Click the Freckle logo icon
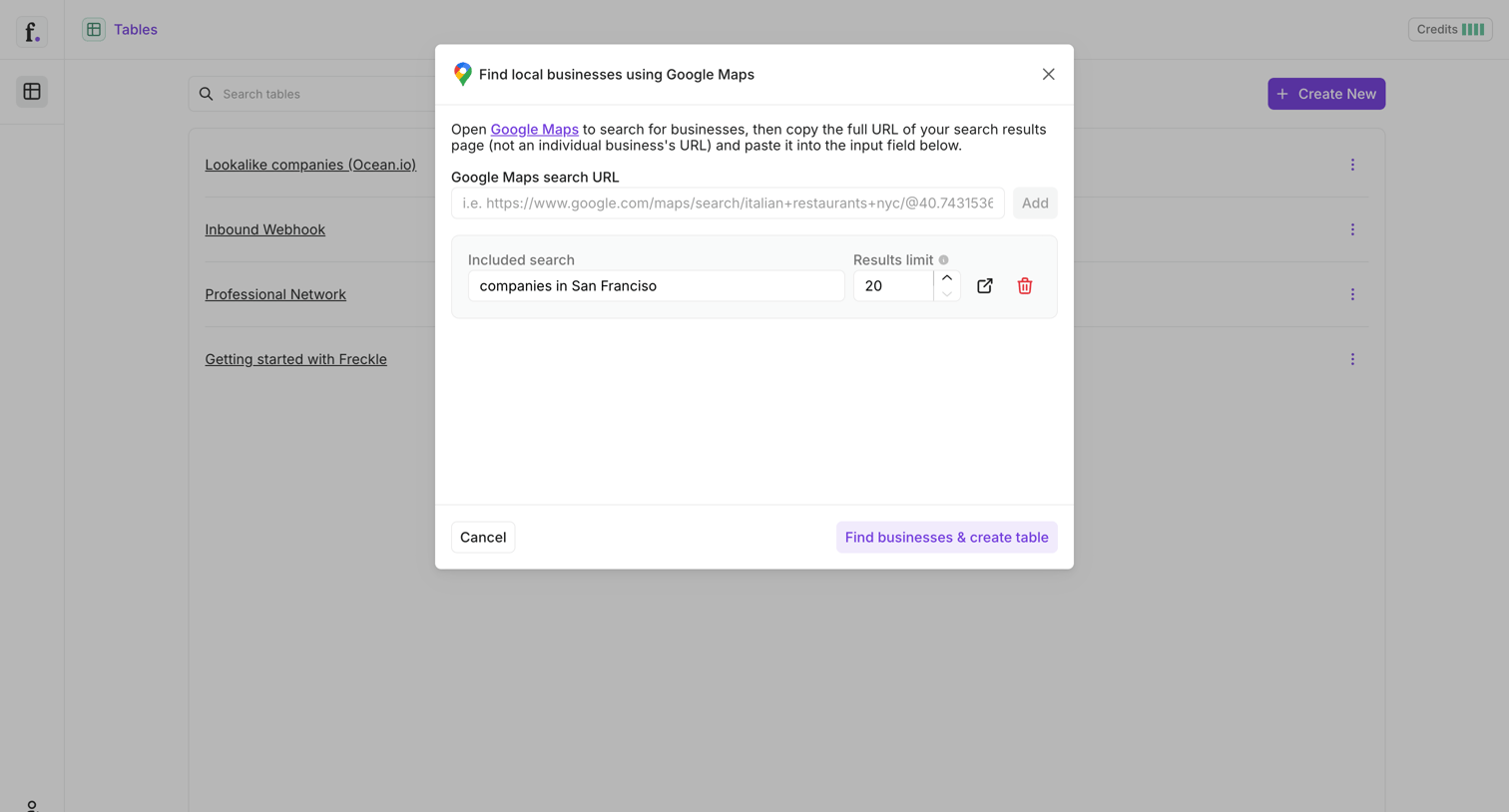The image size is (1509, 812). (x=32, y=31)
